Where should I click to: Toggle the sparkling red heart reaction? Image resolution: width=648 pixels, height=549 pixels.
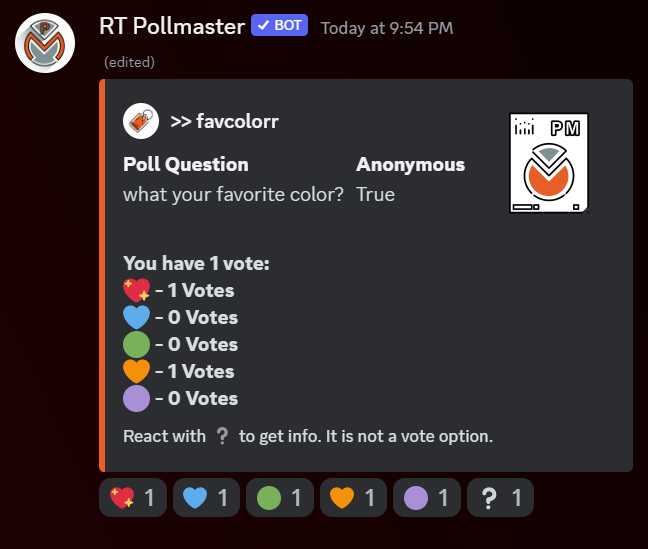coord(133,497)
